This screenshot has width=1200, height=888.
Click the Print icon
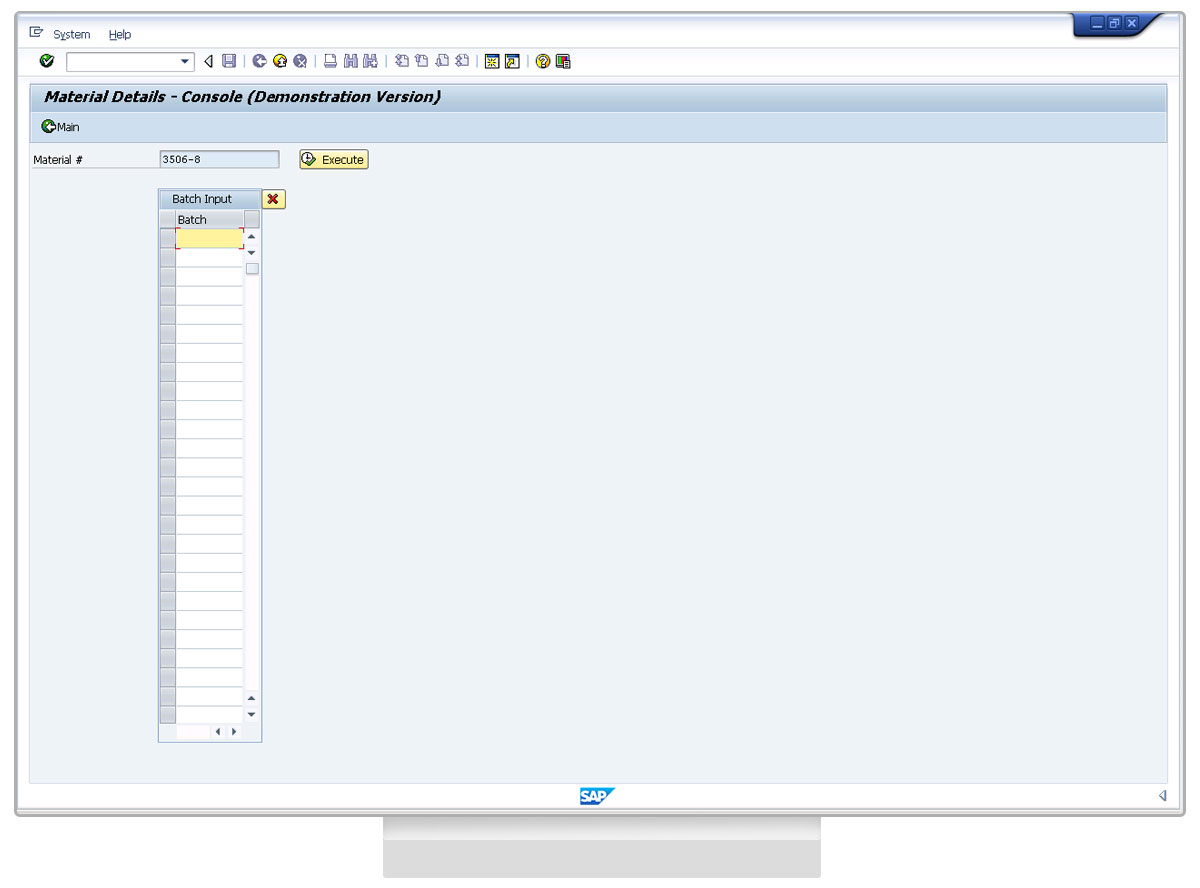pyautogui.click(x=330, y=62)
